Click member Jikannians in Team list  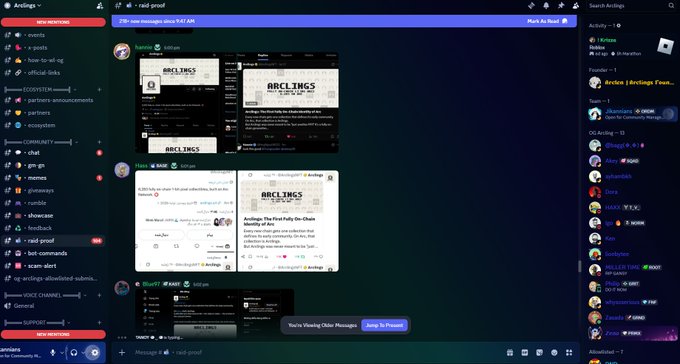pos(632,114)
